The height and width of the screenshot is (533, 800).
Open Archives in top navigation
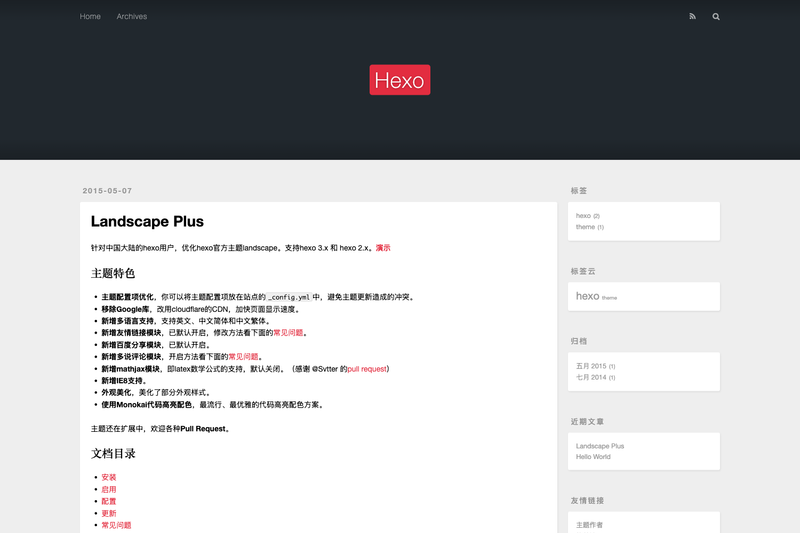pyautogui.click(x=132, y=16)
